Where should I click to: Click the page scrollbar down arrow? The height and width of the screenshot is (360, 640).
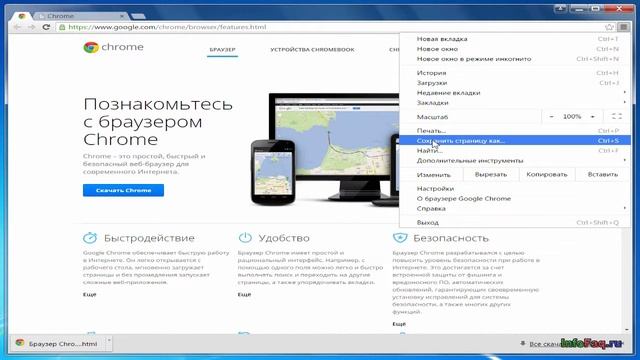pyautogui.click(x=627, y=329)
